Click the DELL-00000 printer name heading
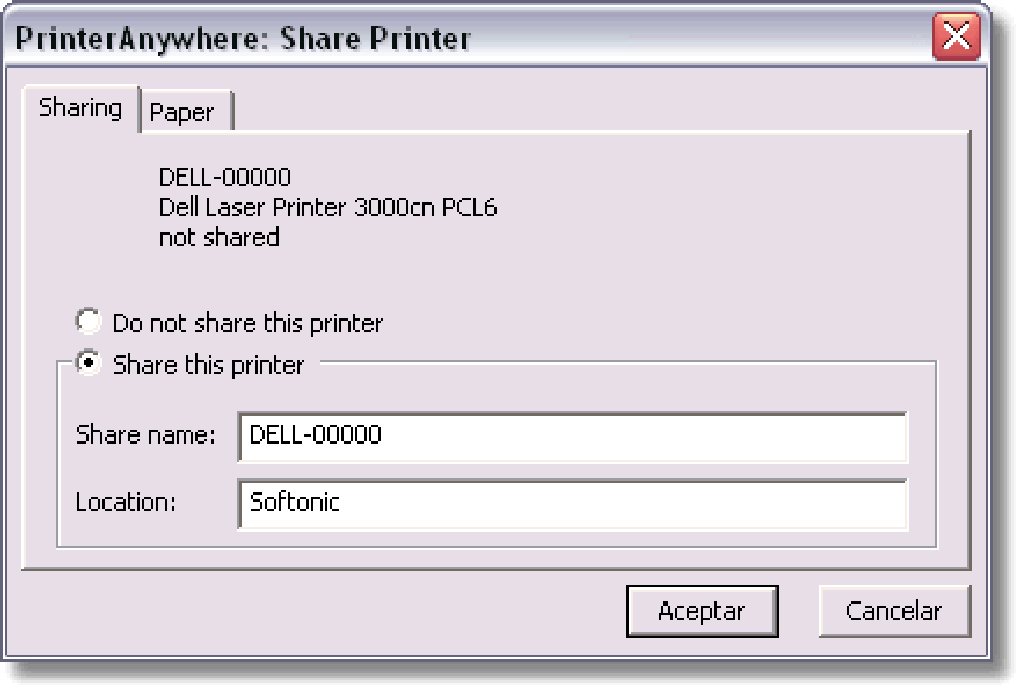 click(224, 178)
